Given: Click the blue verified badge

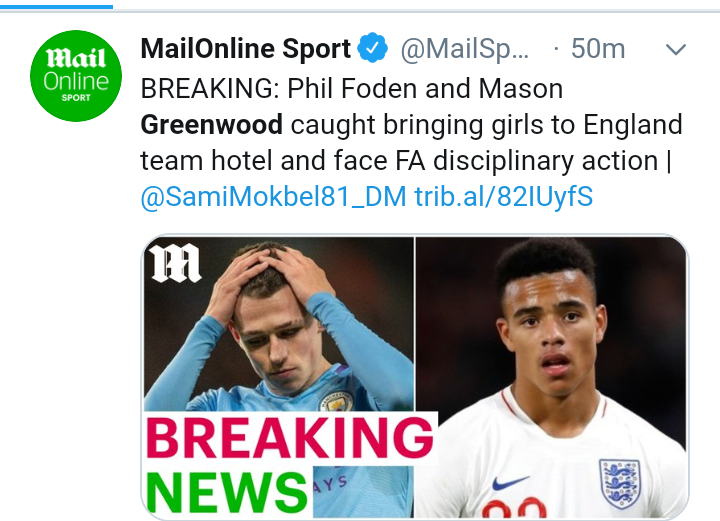Looking at the screenshot, I should [375, 48].
